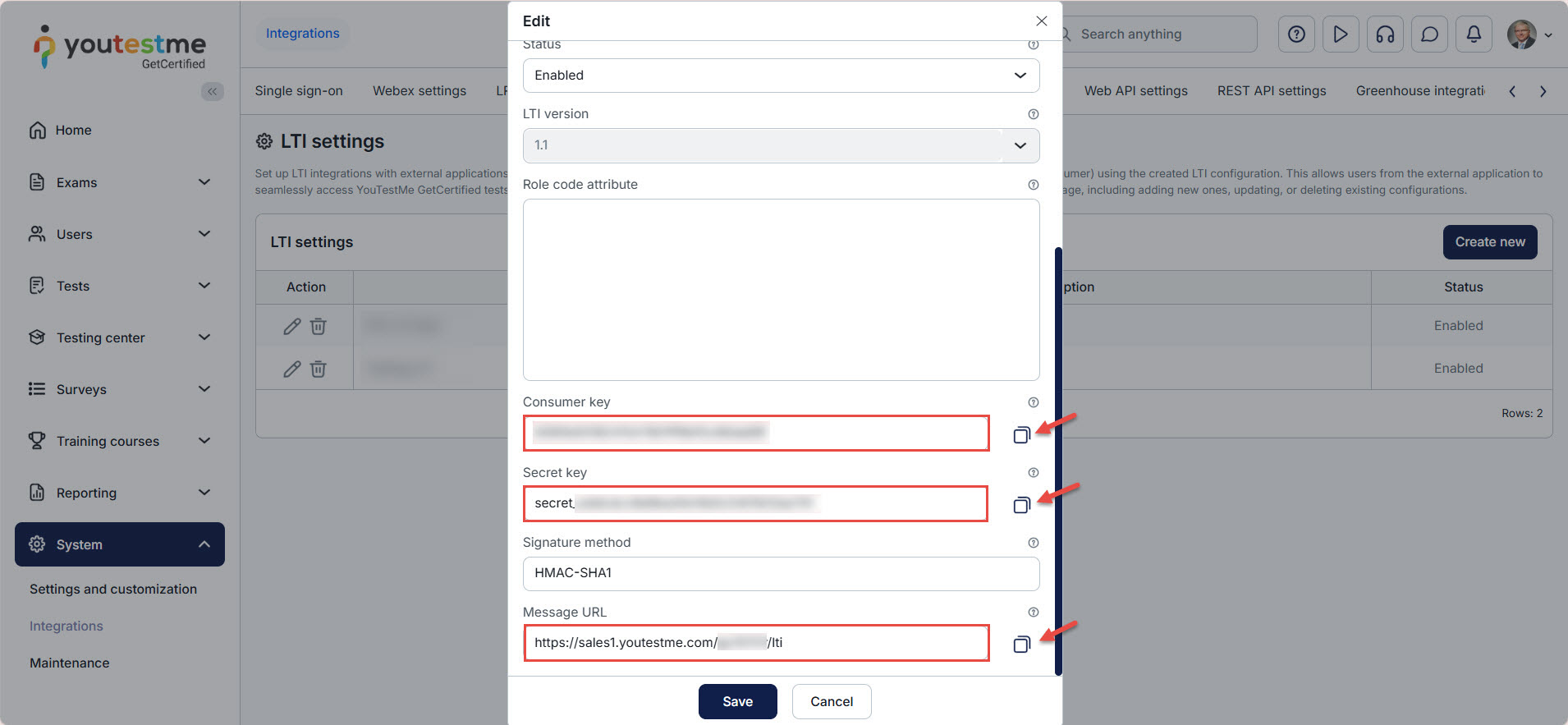Image resolution: width=1568 pixels, height=725 pixels.
Task: Open the Status dropdown set to Enabled
Action: point(781,76)
